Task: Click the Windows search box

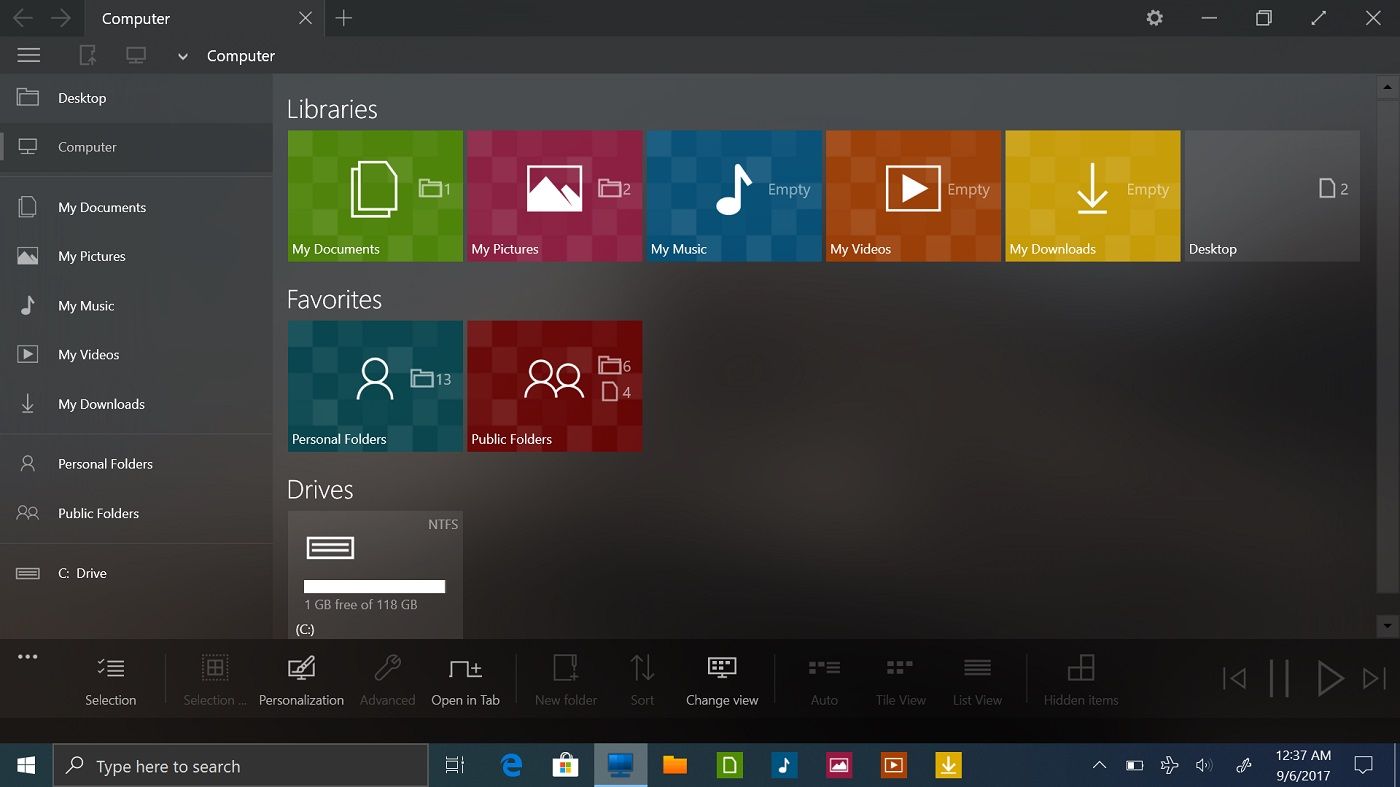Action: 241,766
